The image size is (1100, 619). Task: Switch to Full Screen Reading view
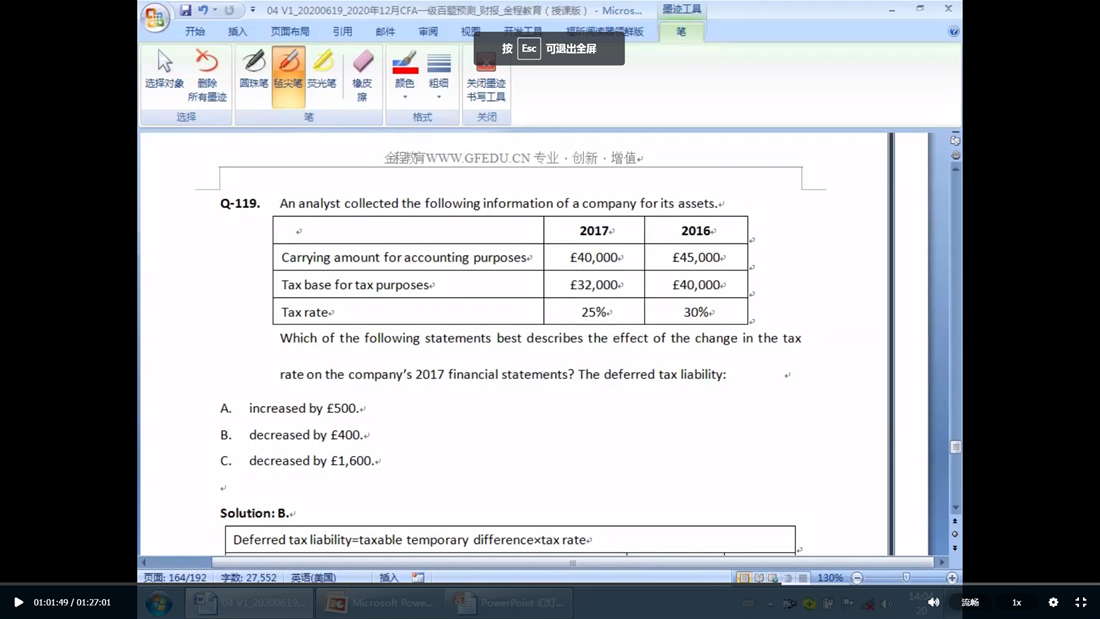click(758, 578)
